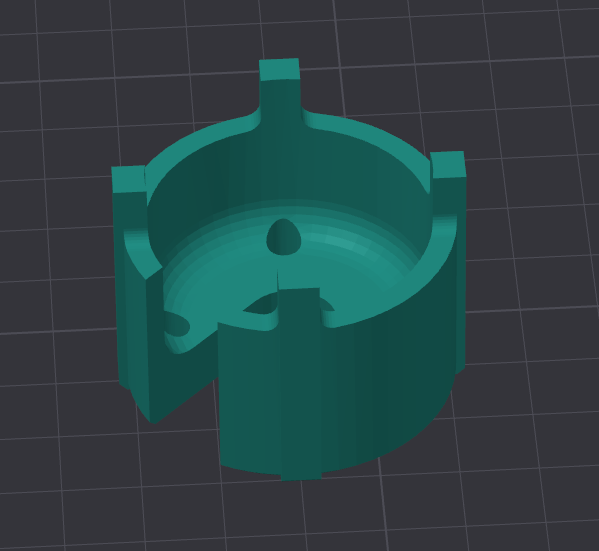Click the narrow vertical slit in the floor
This screenshot has width=599, height=551.
pyautogui.click(x=277, y=279)
